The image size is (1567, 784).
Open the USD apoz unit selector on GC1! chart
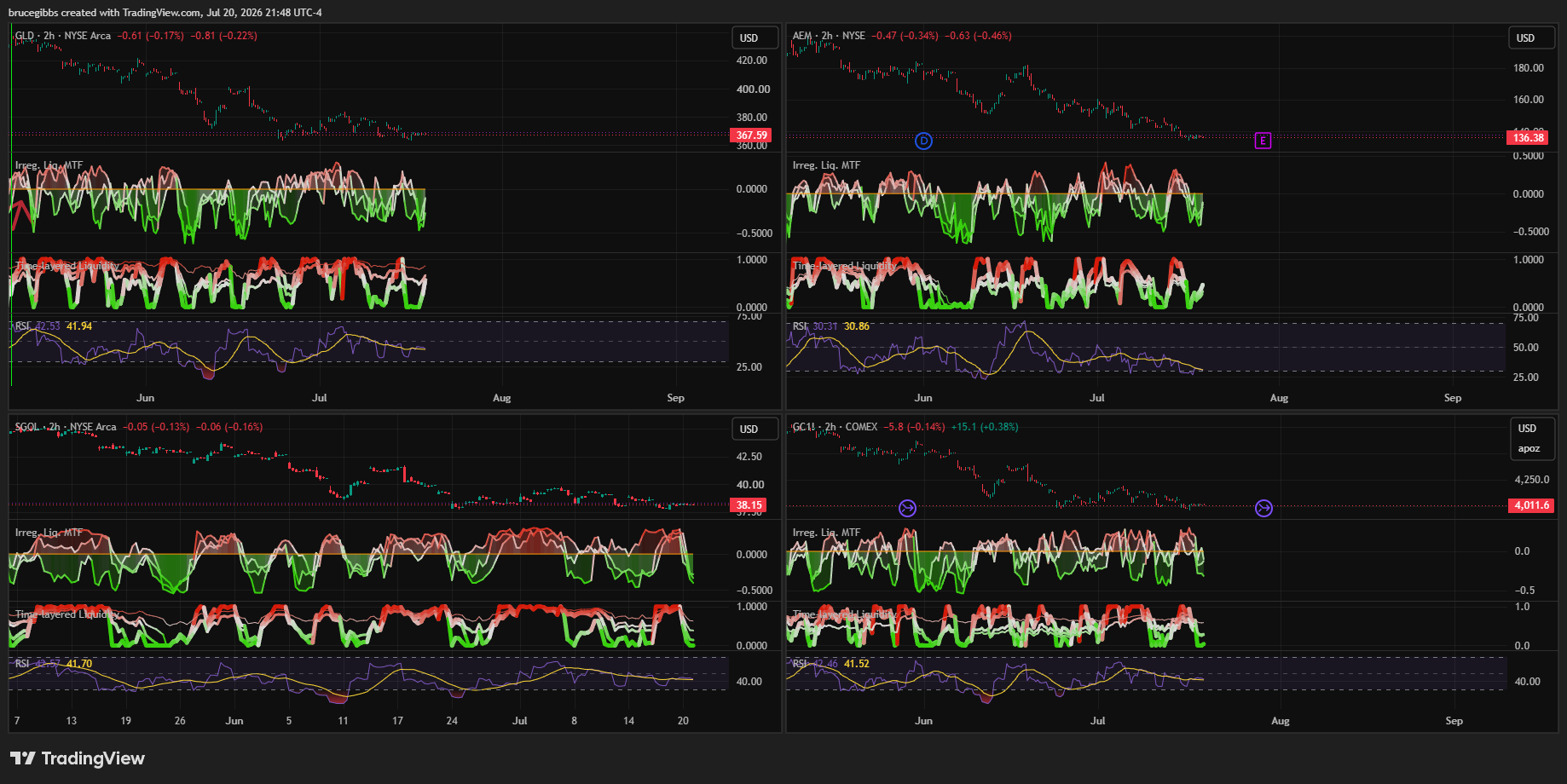(x=1532, y=439)
